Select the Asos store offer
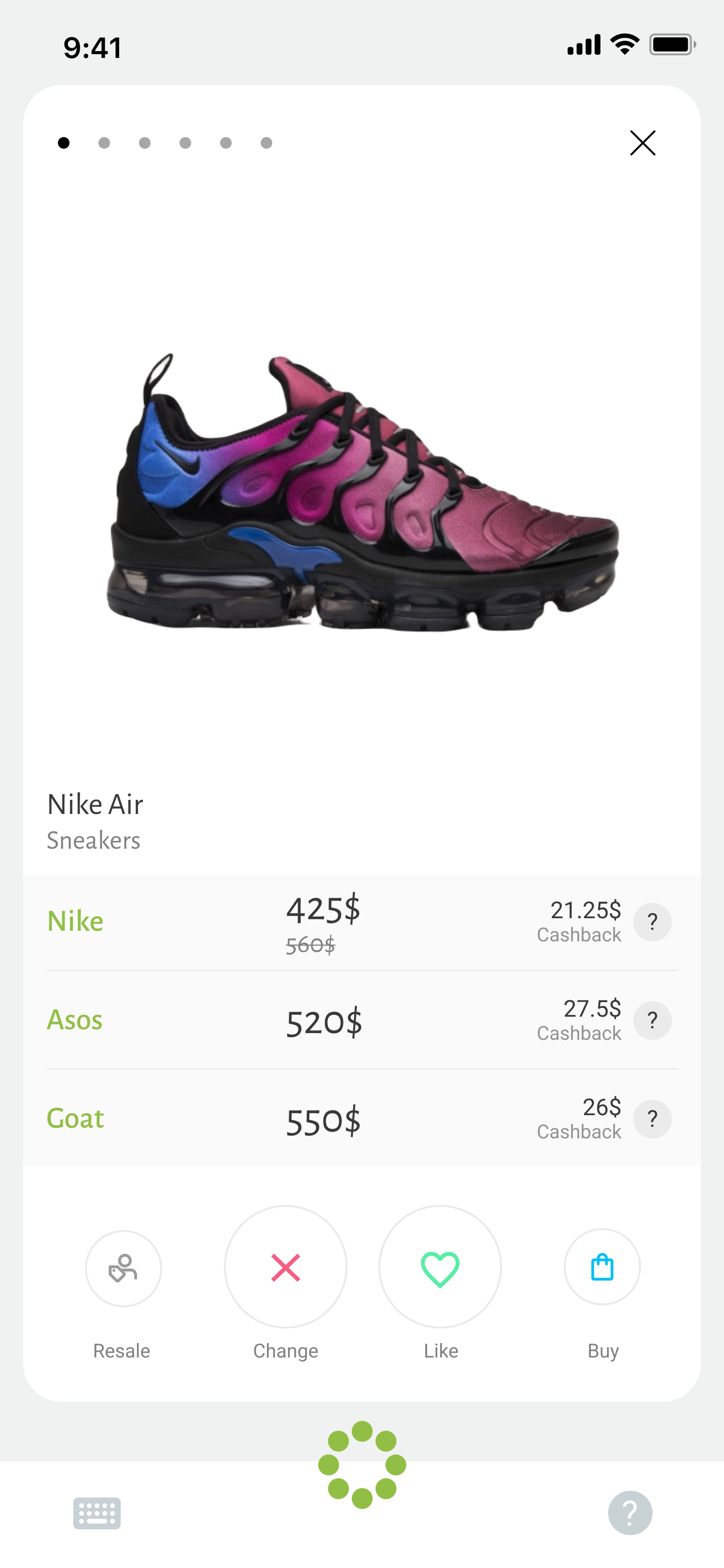The width and height of the screenshot is (724, 1568). 362,1020
